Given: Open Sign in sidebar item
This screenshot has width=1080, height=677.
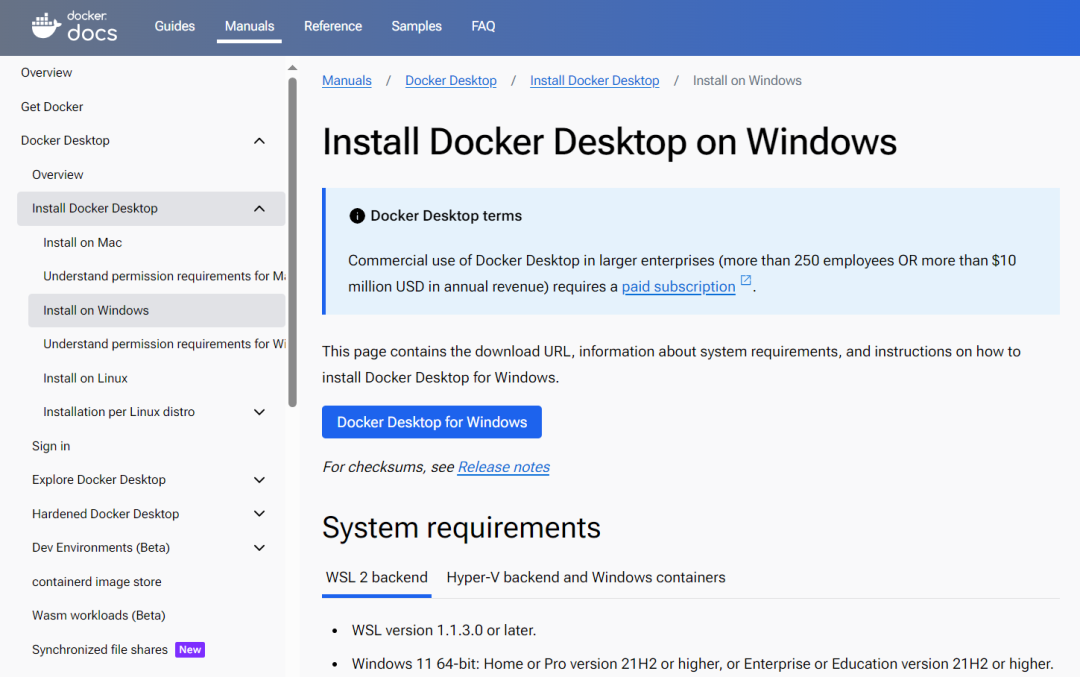Looking at the screenshot, I should [51, 446].
